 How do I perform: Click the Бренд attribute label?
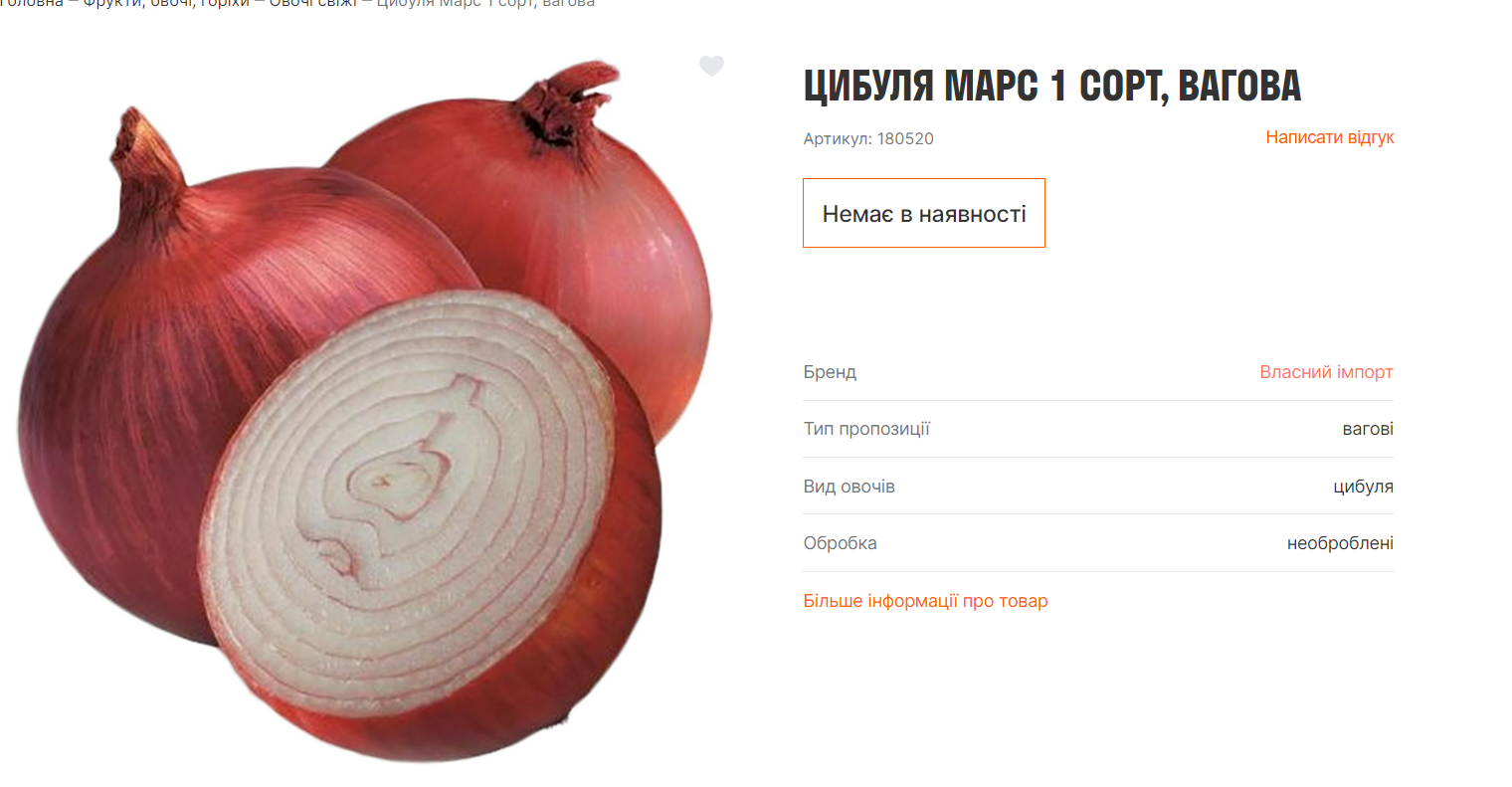click(830, 372)
